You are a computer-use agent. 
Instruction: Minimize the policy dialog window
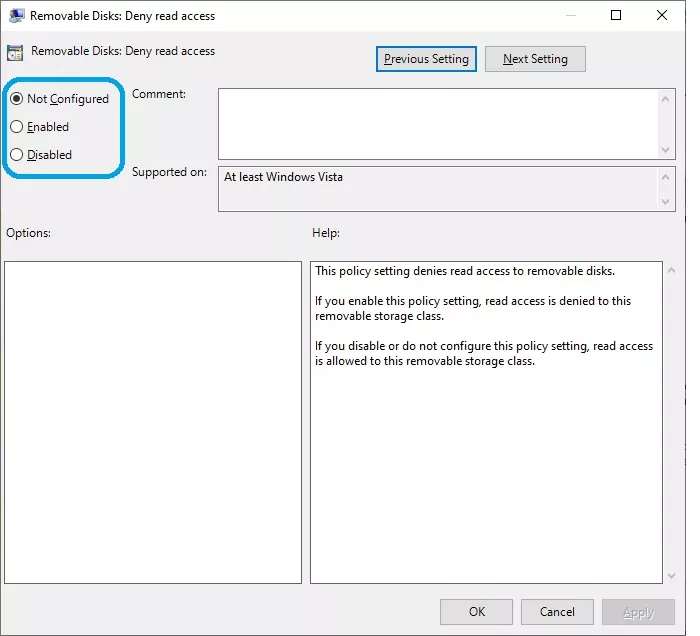(571, 16)
